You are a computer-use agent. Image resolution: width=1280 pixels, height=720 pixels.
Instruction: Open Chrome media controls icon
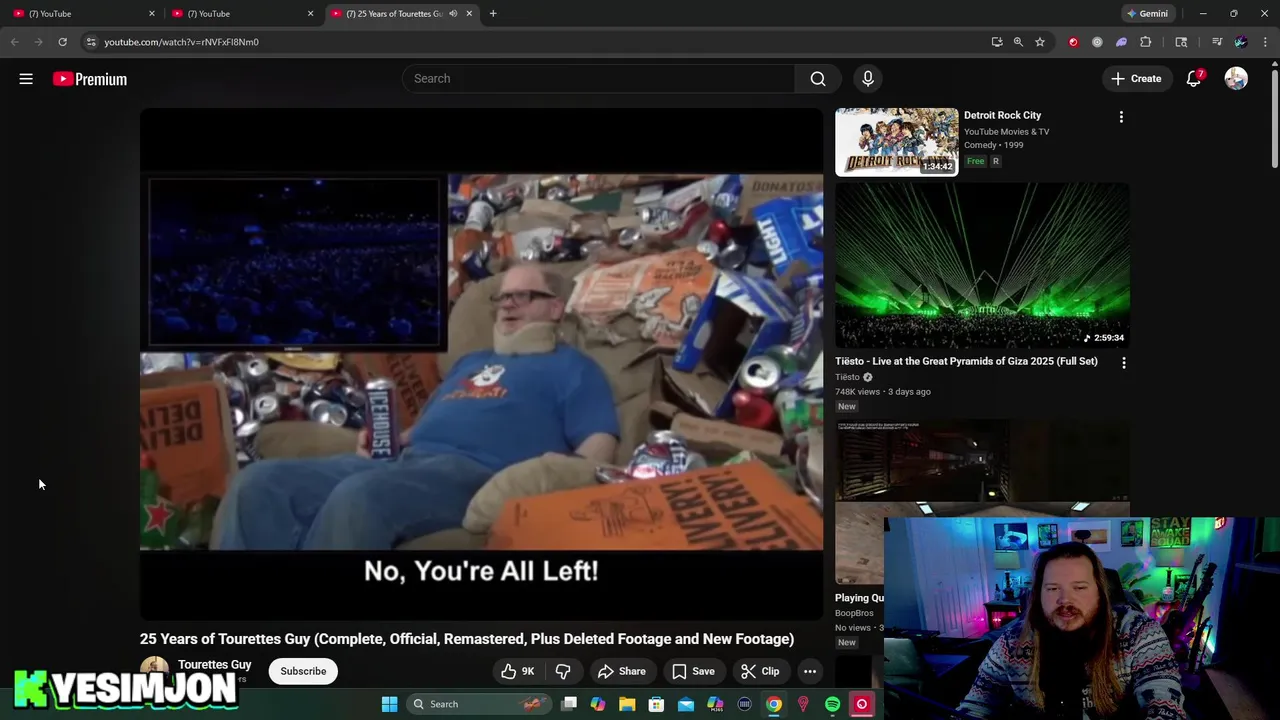(1217, 42)
